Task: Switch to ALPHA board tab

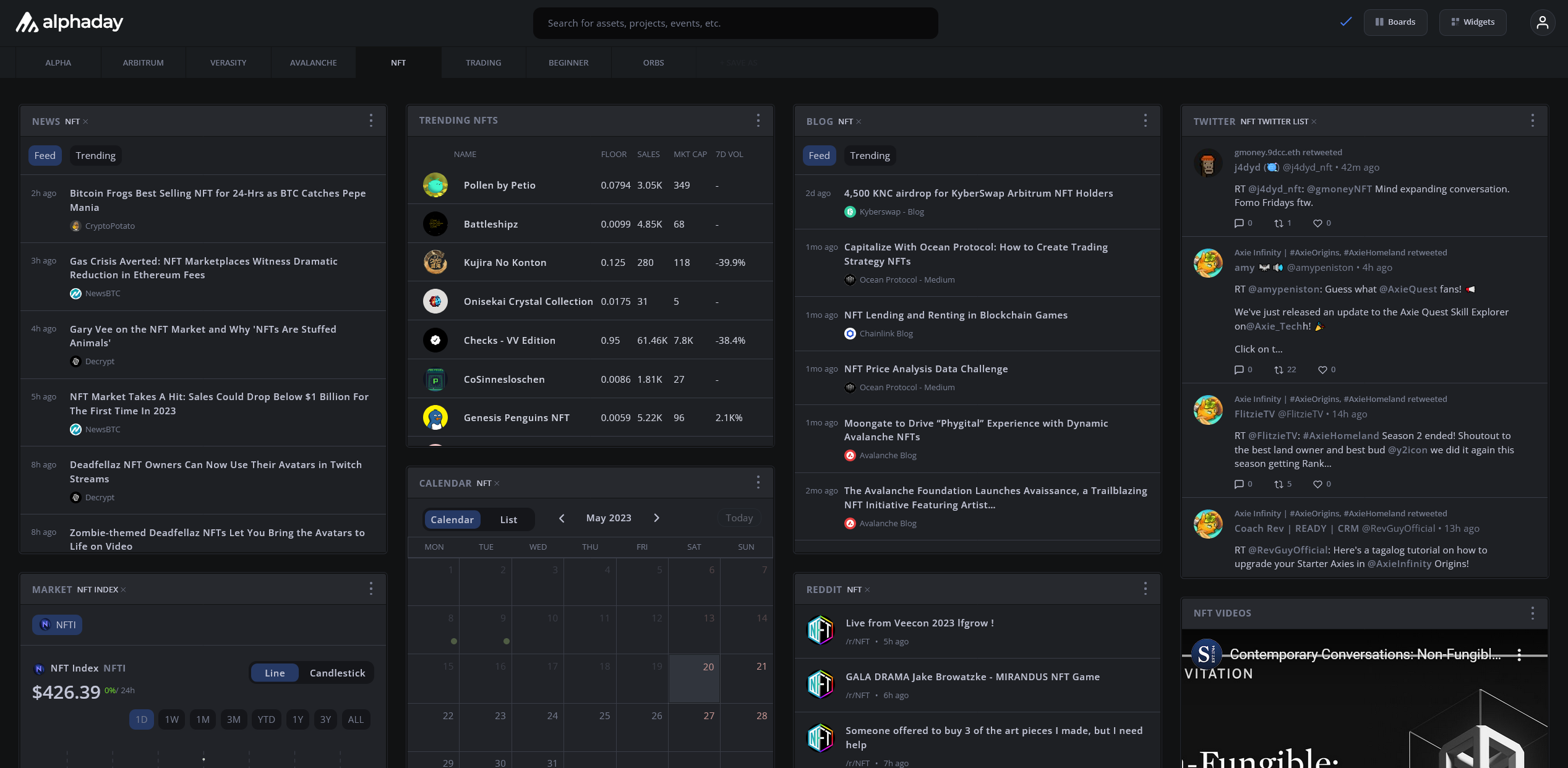Action: (58, 62)
